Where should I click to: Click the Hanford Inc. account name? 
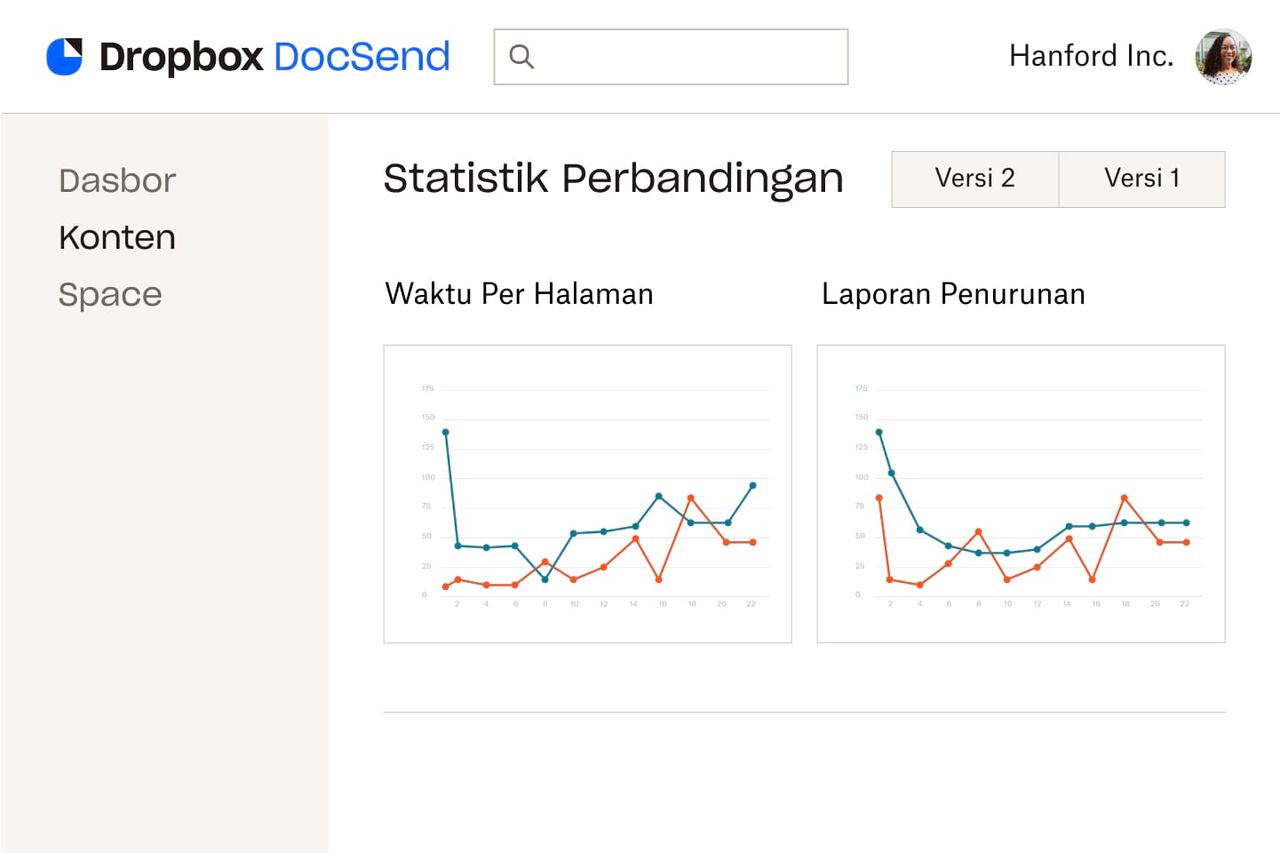(1091, 56)
